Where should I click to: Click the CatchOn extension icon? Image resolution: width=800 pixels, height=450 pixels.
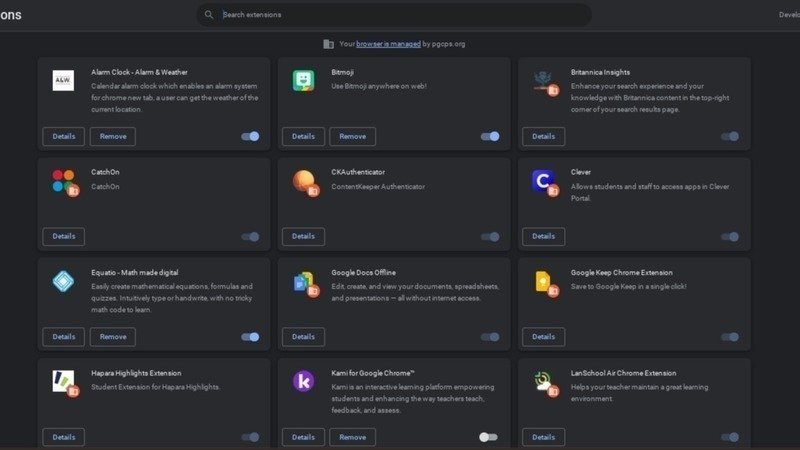point(63,181)
